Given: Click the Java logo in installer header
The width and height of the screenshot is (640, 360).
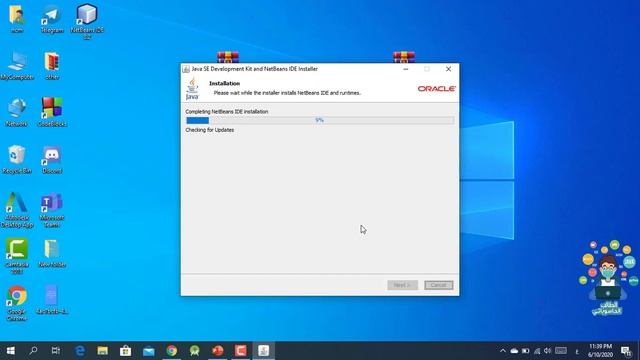Looking at the screenshot, I should coord(192,89).
